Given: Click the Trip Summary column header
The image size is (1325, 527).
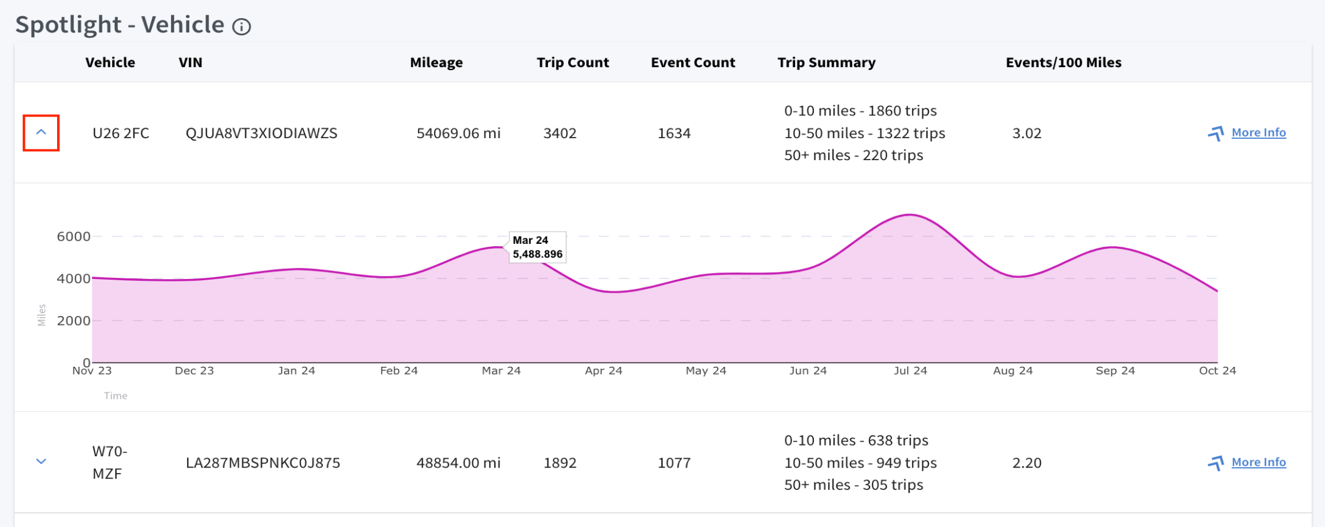Looking at the screenshot, I should coord(826,62).
